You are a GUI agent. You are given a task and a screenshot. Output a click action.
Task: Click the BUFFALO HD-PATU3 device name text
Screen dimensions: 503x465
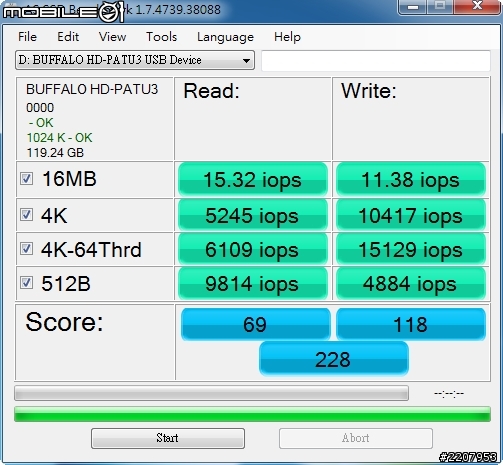pos(92,89)
